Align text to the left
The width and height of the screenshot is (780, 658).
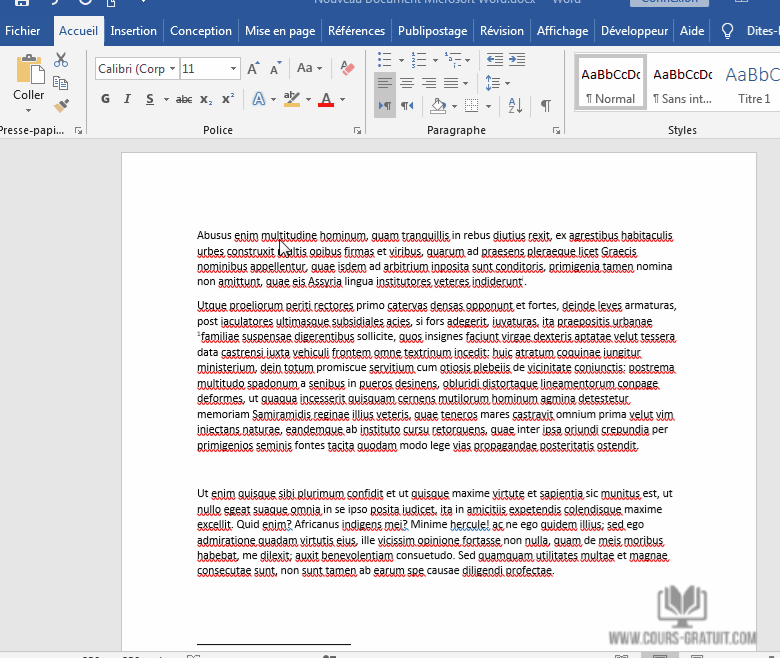tap(385, 83)
